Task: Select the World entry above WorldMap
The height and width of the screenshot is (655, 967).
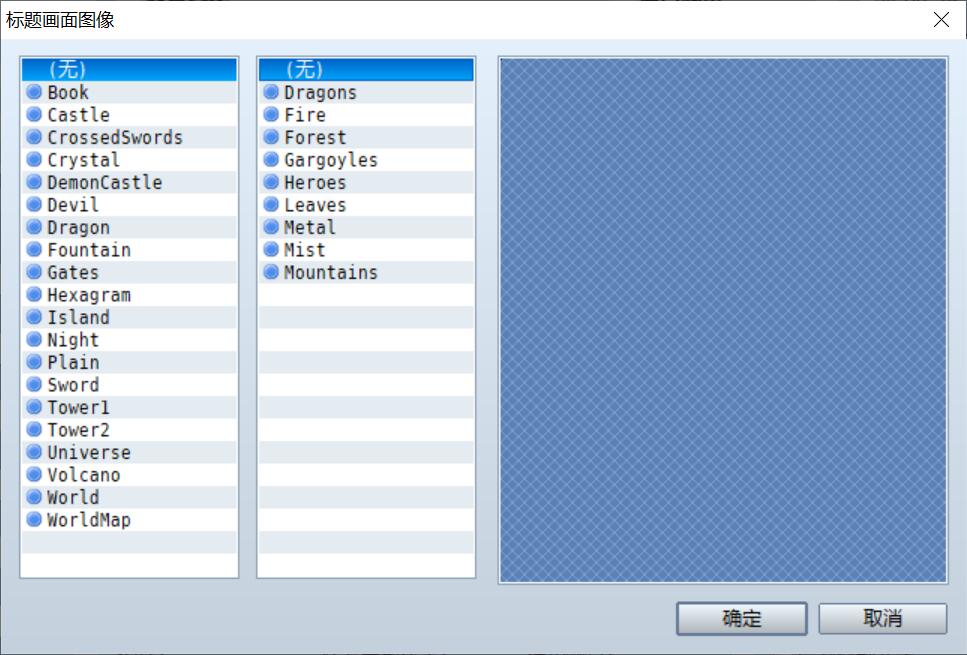Action: pos(129,497)
